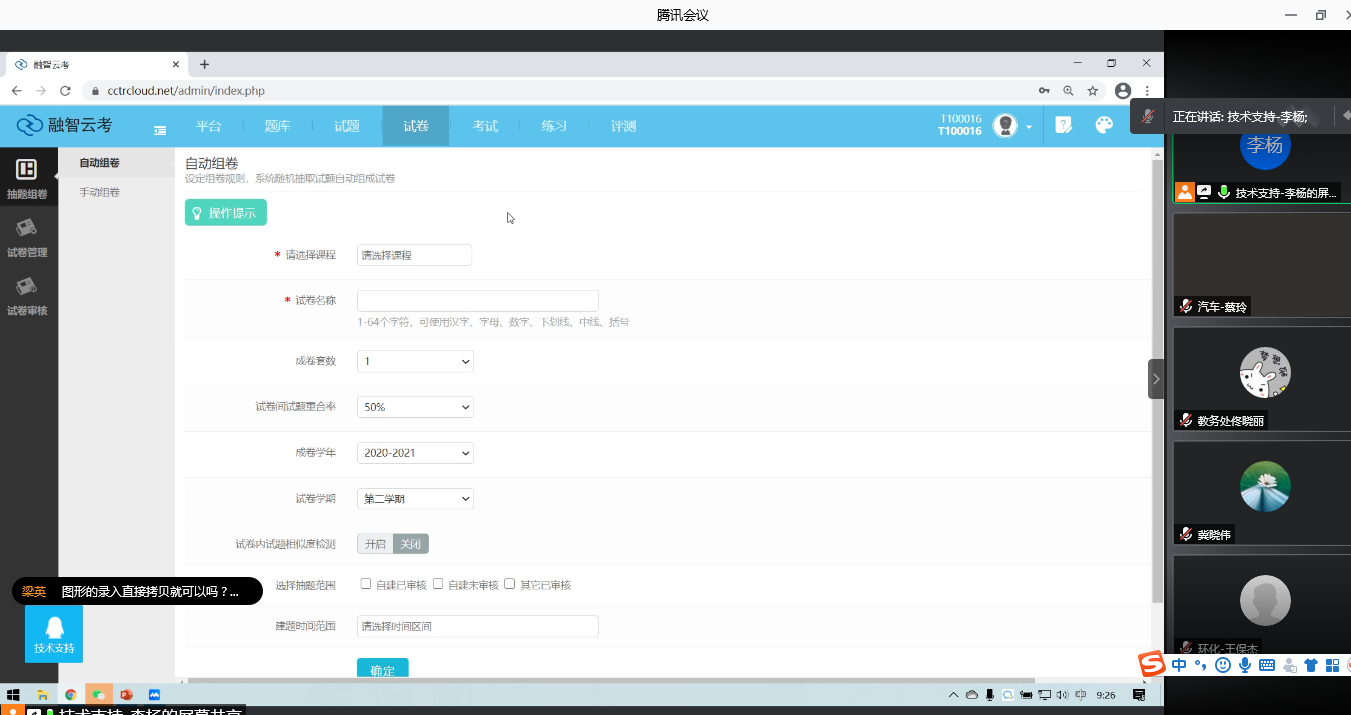Click the Sogou voice input microphone icon
Viewport: 1351px width, 715px height.
tap(1245, 665)
